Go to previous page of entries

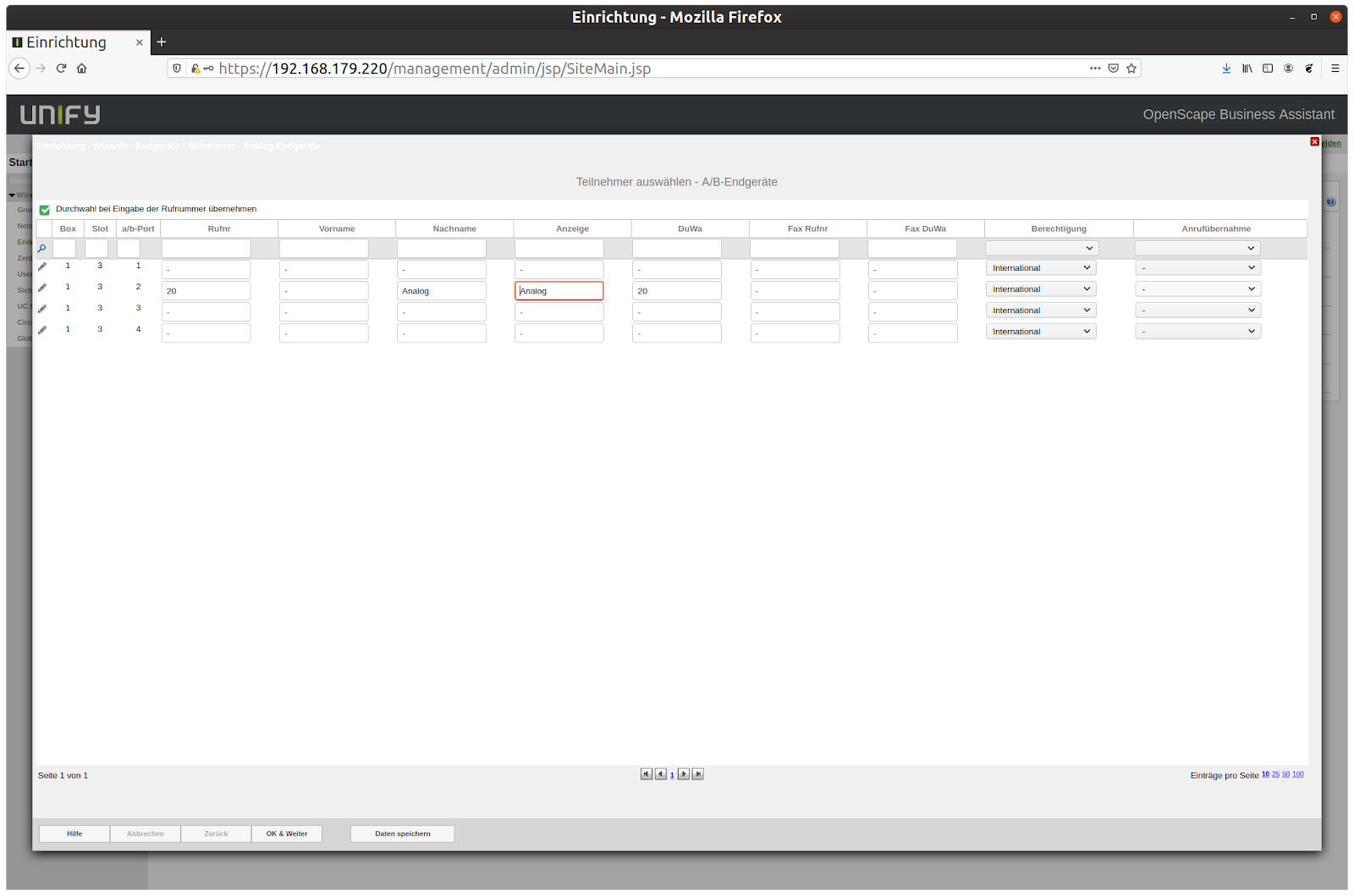(x=661, y=774)
